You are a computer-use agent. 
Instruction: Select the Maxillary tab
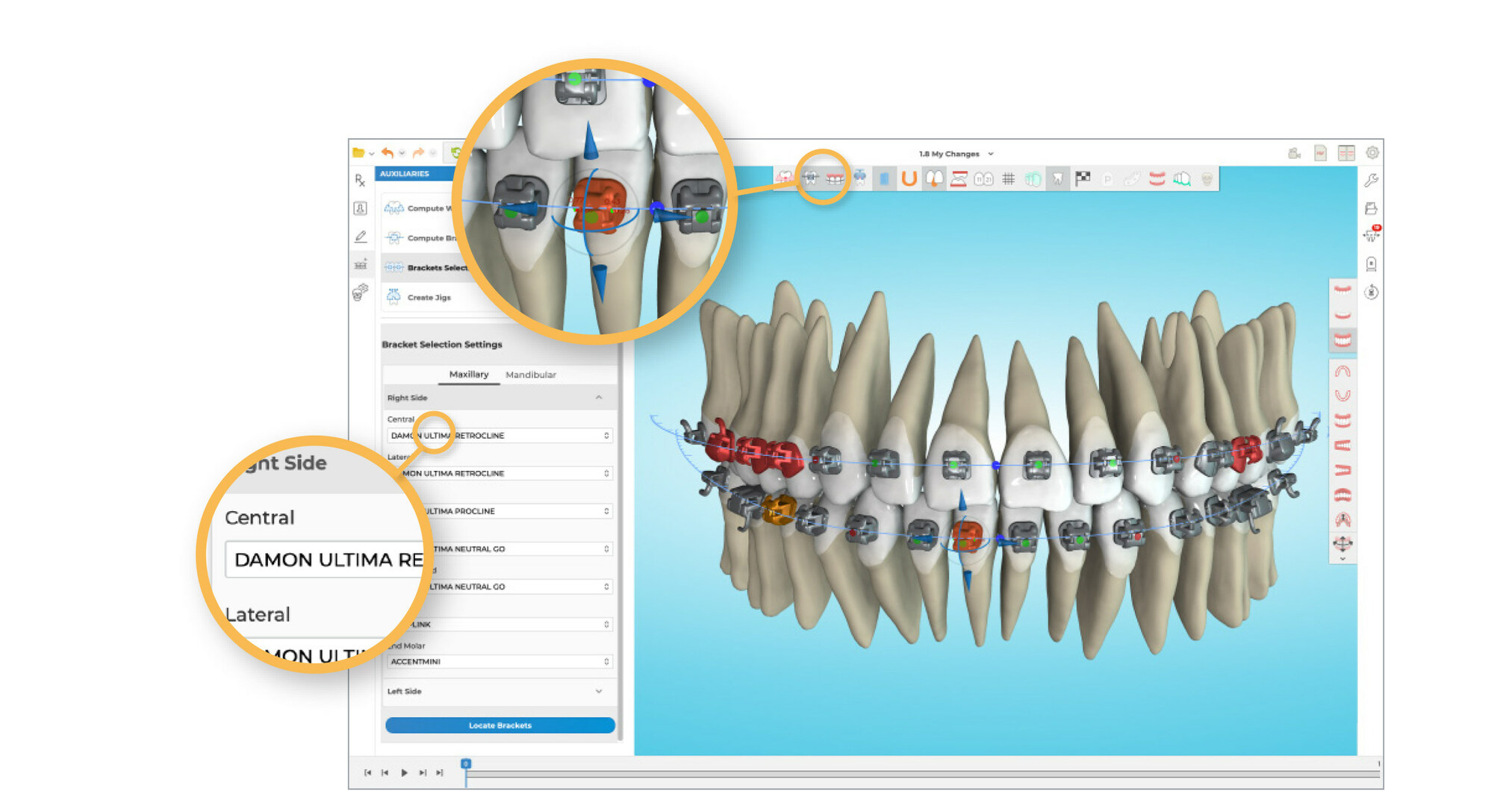(469, 375)
